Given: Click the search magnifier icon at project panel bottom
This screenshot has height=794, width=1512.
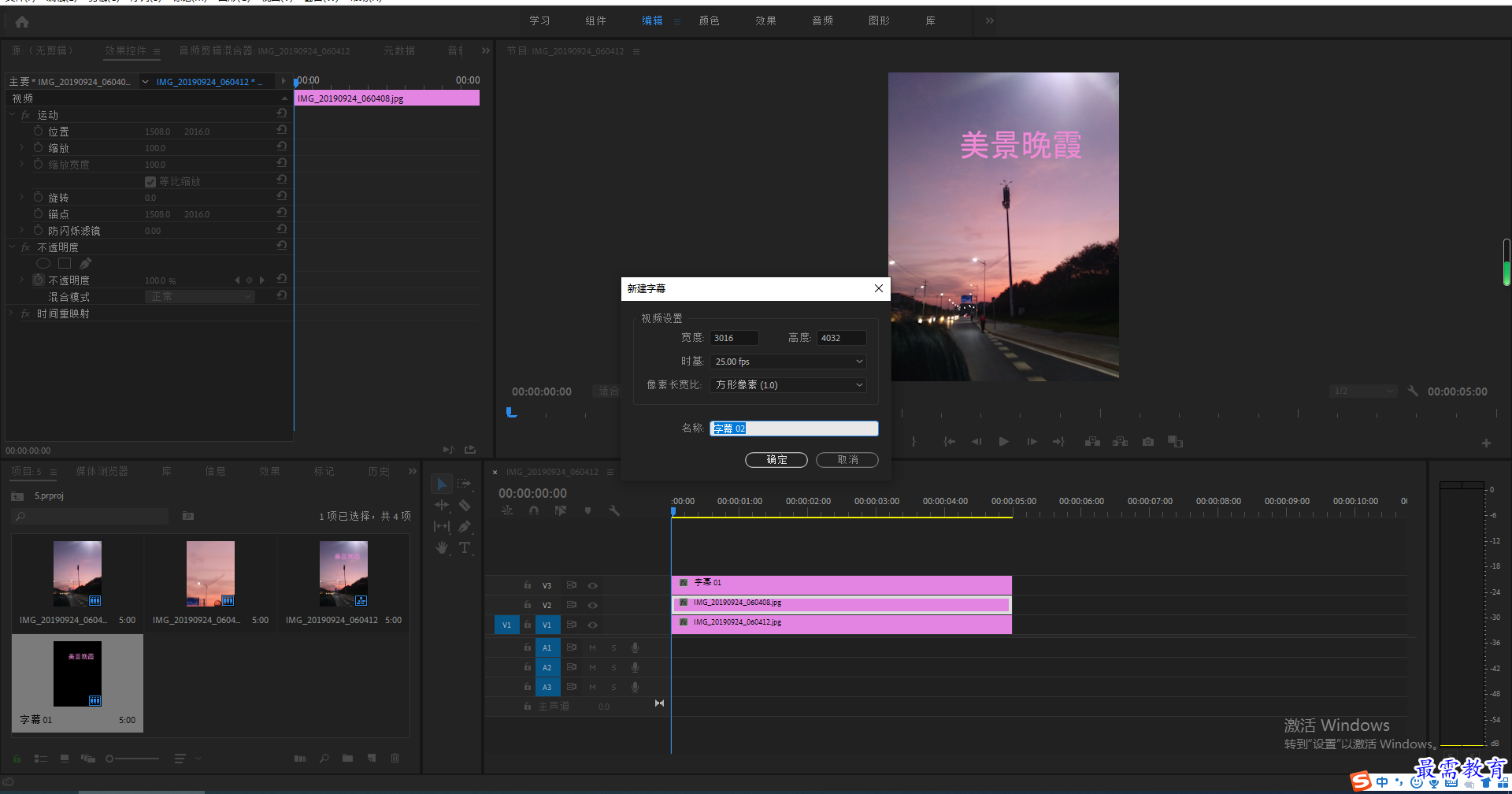Looking at the screenshot, I should 324,758.
